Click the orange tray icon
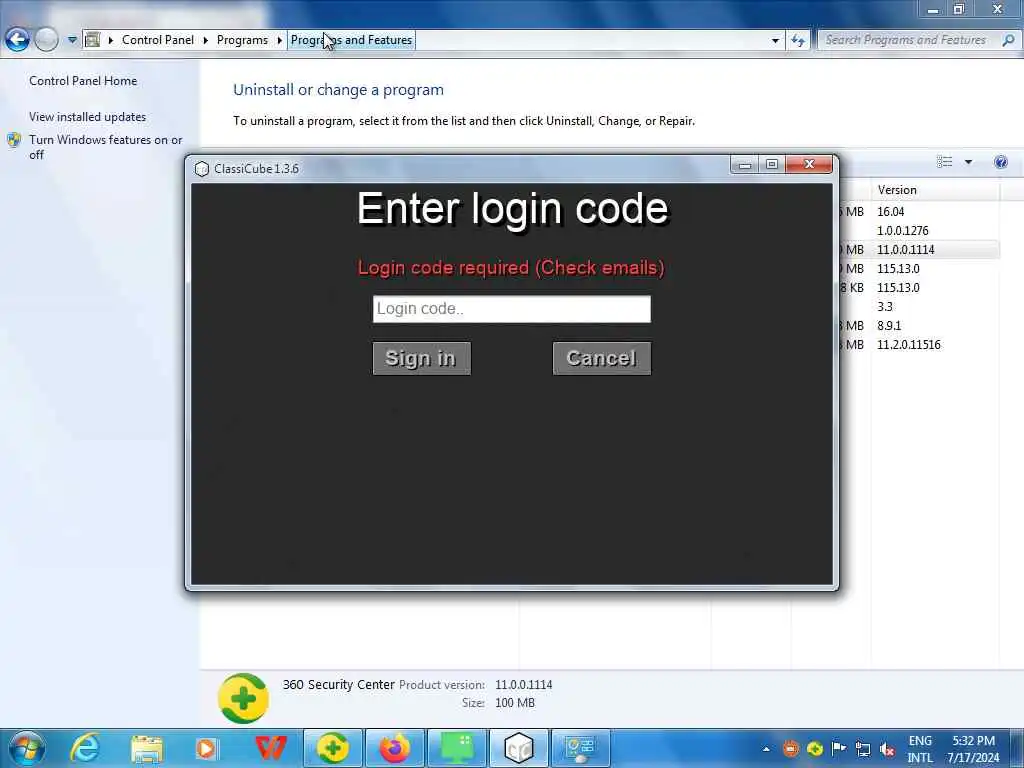1024x768 pixels. [x=790, y=749]
